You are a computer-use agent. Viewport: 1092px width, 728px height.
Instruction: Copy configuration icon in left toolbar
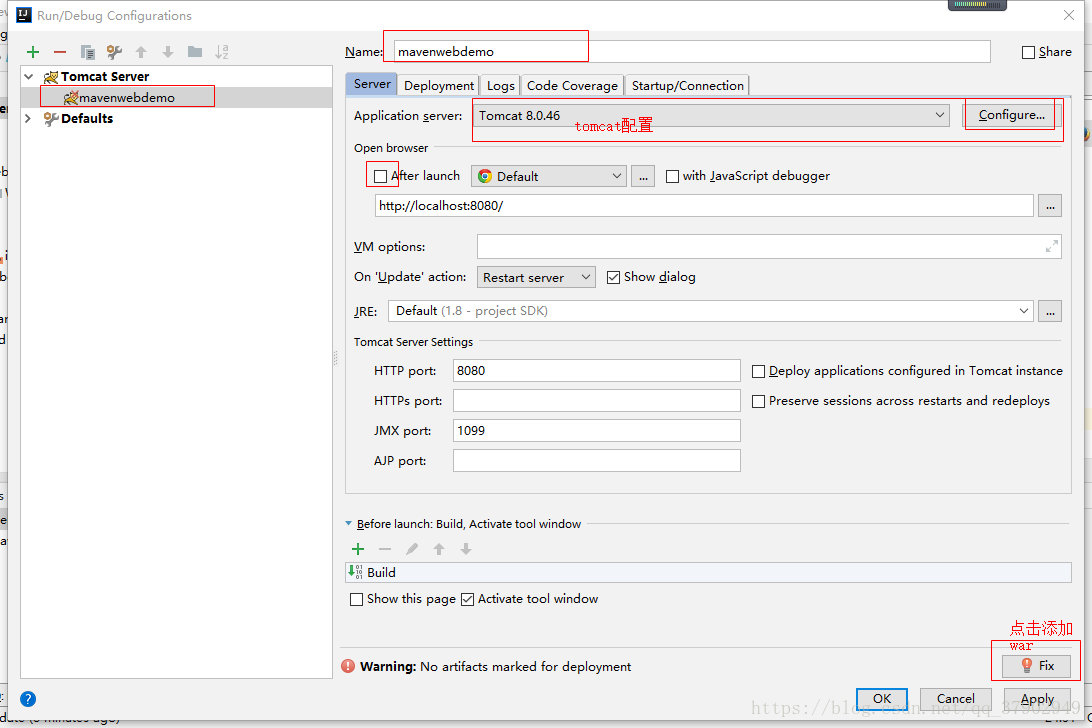pos(87,52)
